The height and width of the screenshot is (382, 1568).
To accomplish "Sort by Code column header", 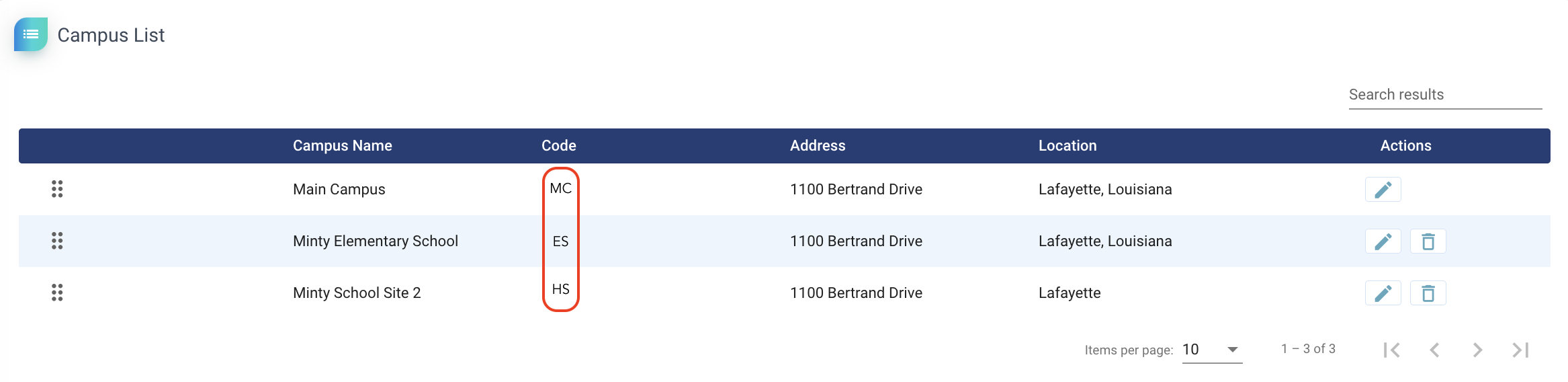I will 558,146.
